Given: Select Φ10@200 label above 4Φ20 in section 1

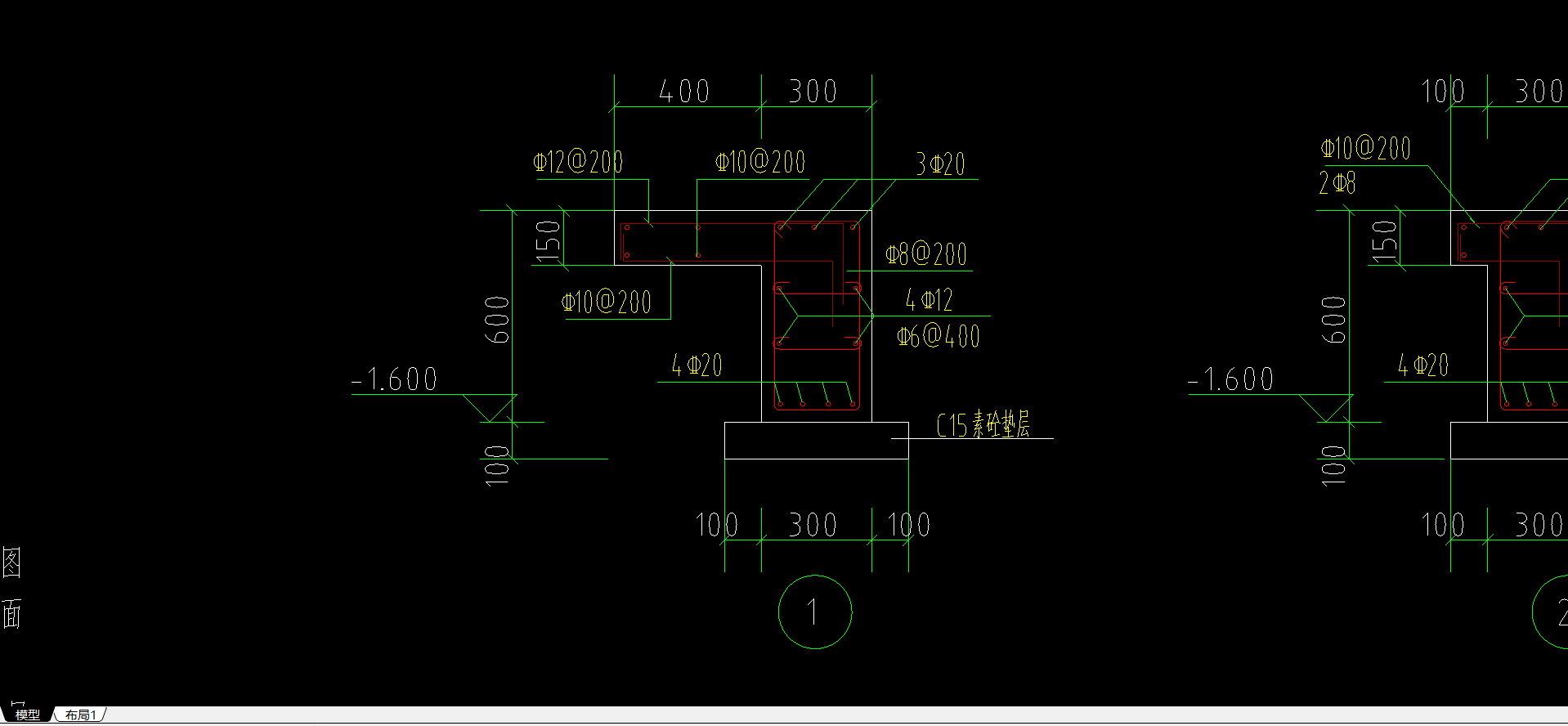Looking at the screenshot, I should click(x=607, y=302).
